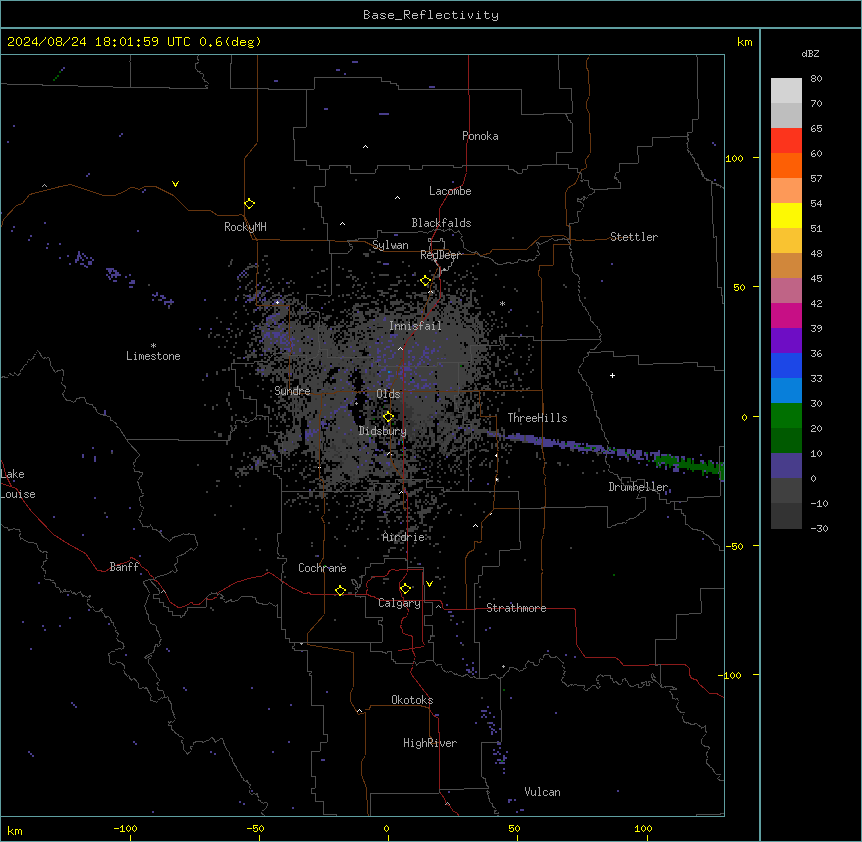The width and height of the screenshot is (862, 842).
Task: Click the yellow station marker near RockyMH
Action: click(250, 204)
